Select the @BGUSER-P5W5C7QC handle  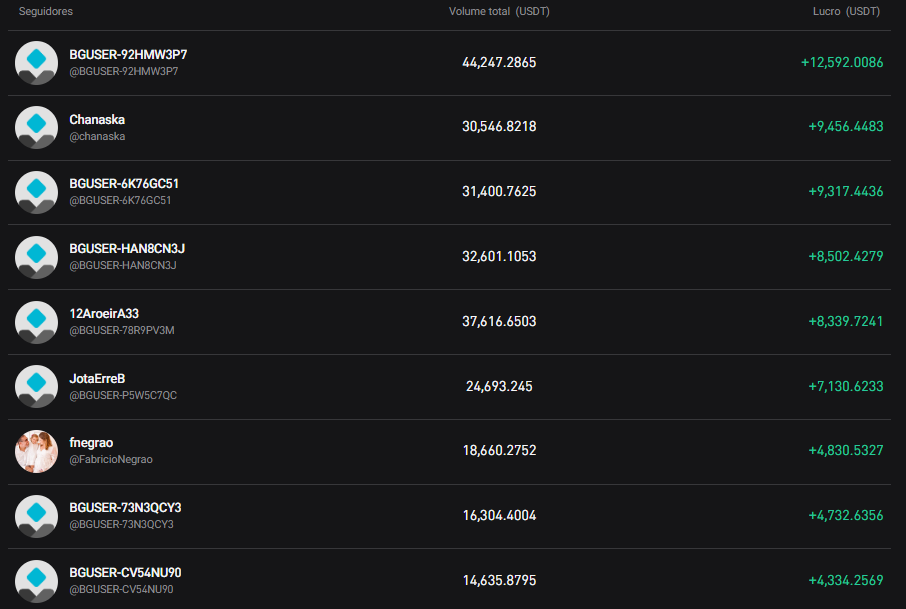[x=123, y=395]
